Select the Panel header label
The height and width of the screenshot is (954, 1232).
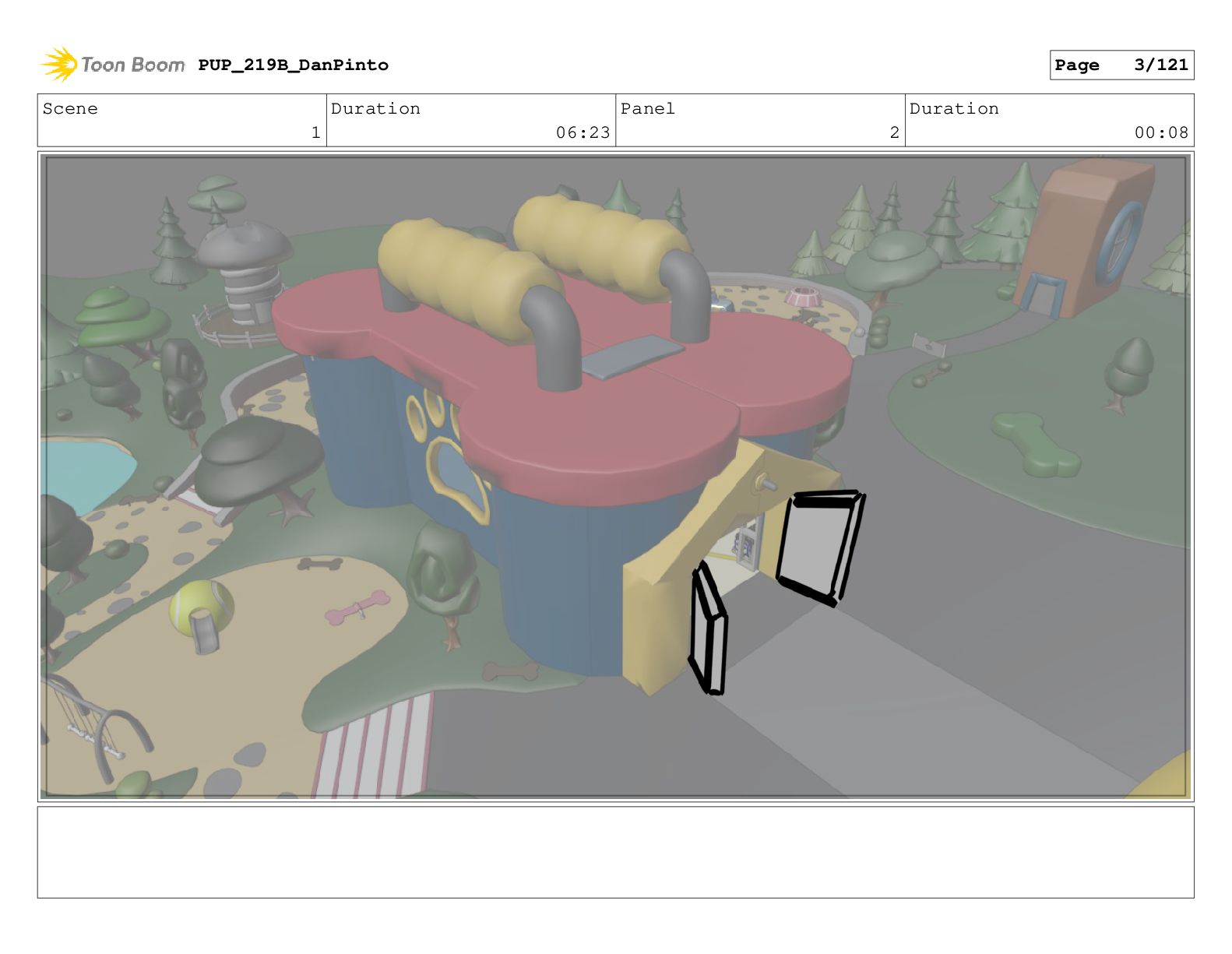[x=647, y=108]
